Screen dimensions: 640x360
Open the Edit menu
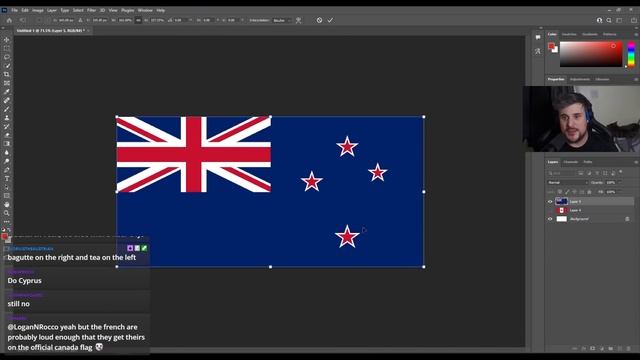tap(25, 10)
